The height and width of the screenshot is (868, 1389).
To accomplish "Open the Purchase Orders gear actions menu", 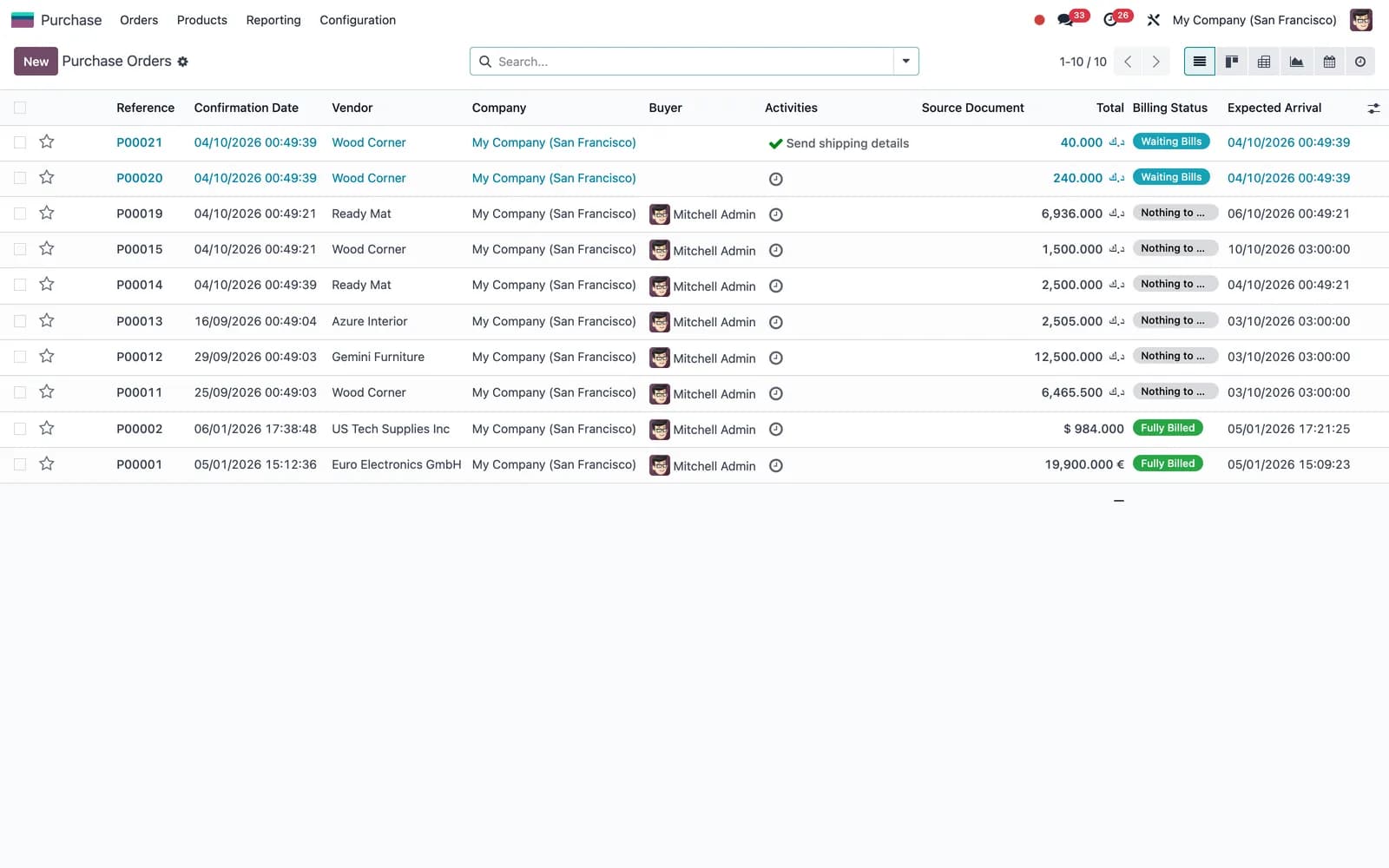I will pos(183,62).
